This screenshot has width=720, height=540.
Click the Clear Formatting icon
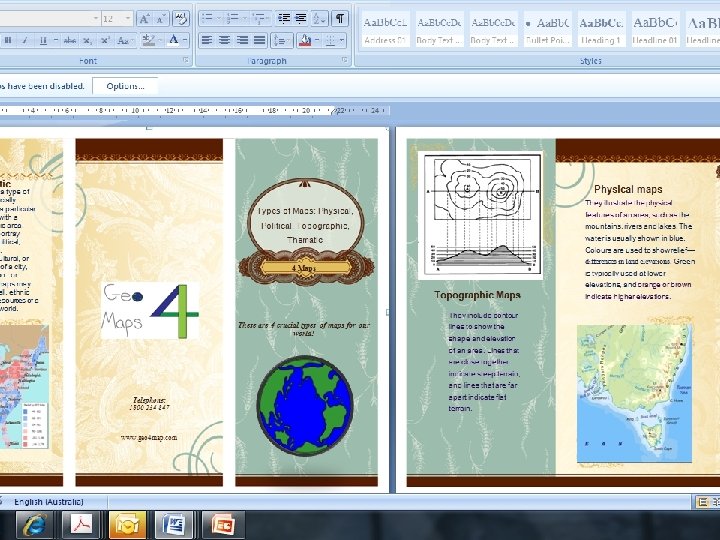coord(181,18)
